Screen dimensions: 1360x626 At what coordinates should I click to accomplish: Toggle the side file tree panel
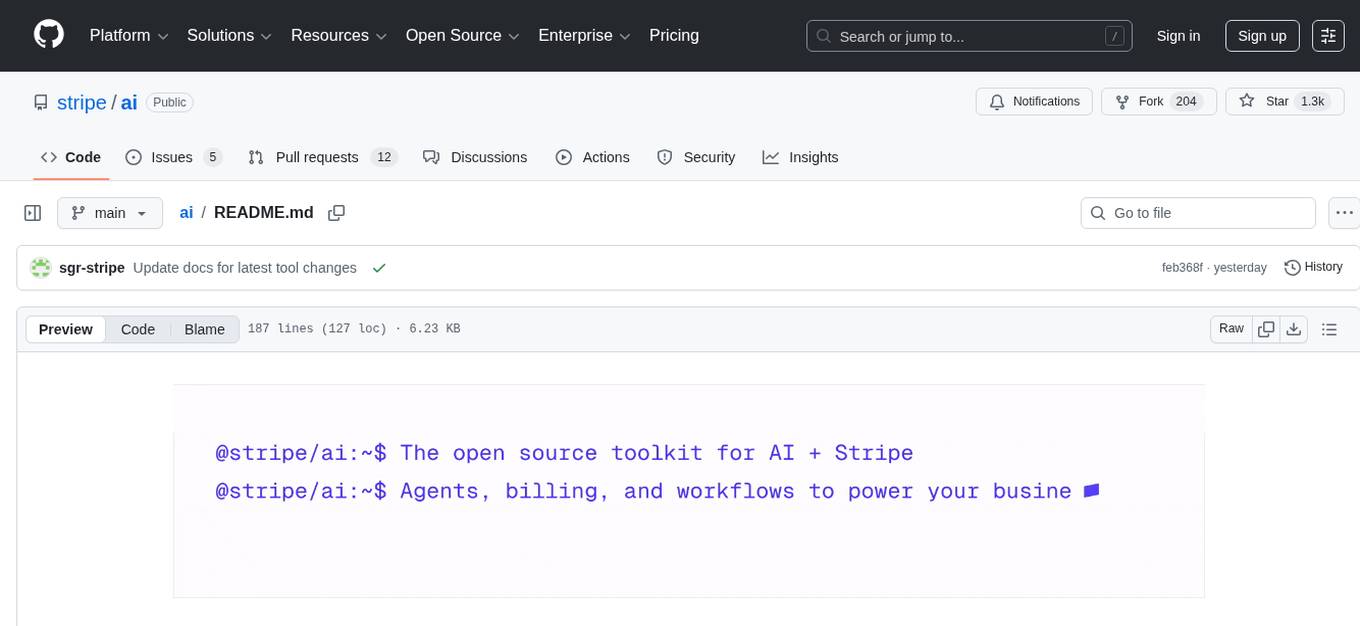click(33, 213)
